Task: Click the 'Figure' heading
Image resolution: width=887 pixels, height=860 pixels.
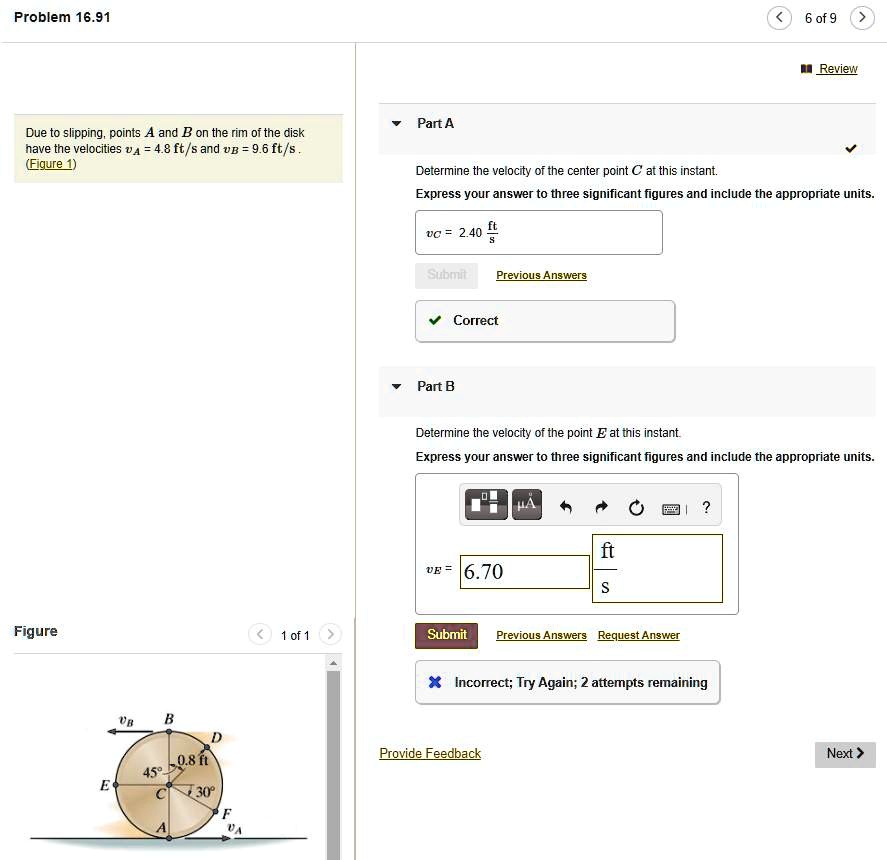Action: pos(36,631)
